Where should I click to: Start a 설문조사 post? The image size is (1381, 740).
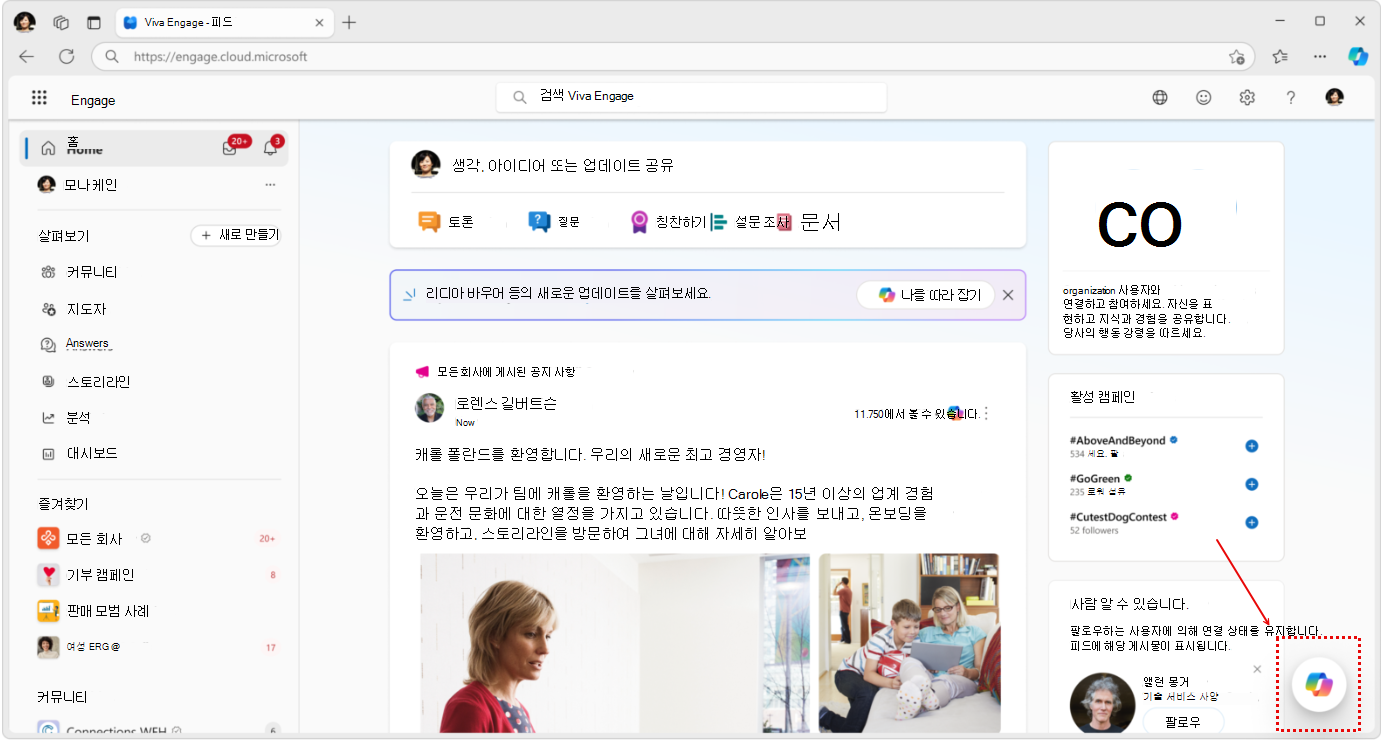(751, 222)
